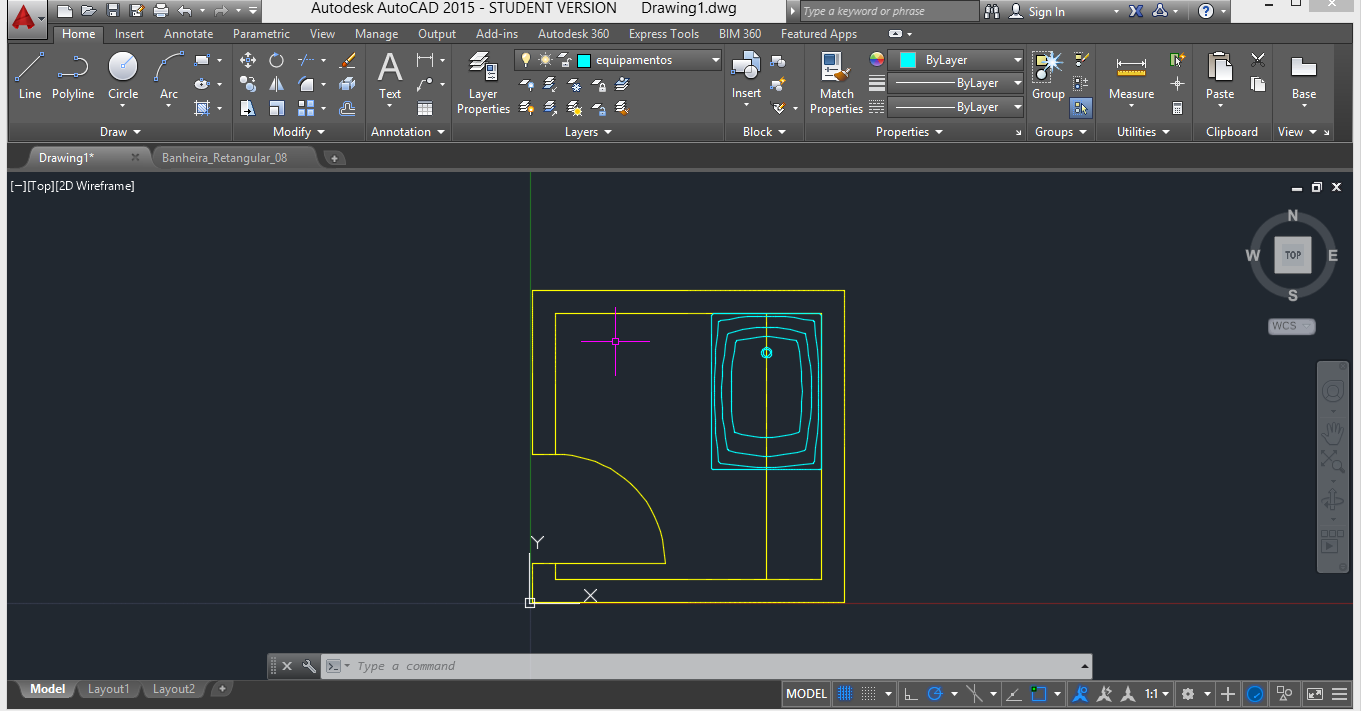1361x711 pixels.
Task: Expand the Layers panel
Action: tap(588, 132)
